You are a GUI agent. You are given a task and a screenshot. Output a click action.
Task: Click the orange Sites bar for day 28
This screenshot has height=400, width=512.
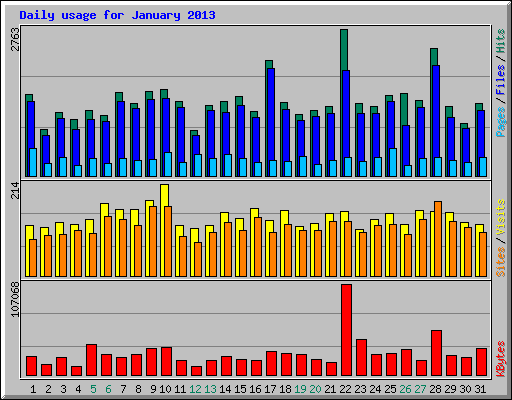pyautogui.click(x=438, y=239)
